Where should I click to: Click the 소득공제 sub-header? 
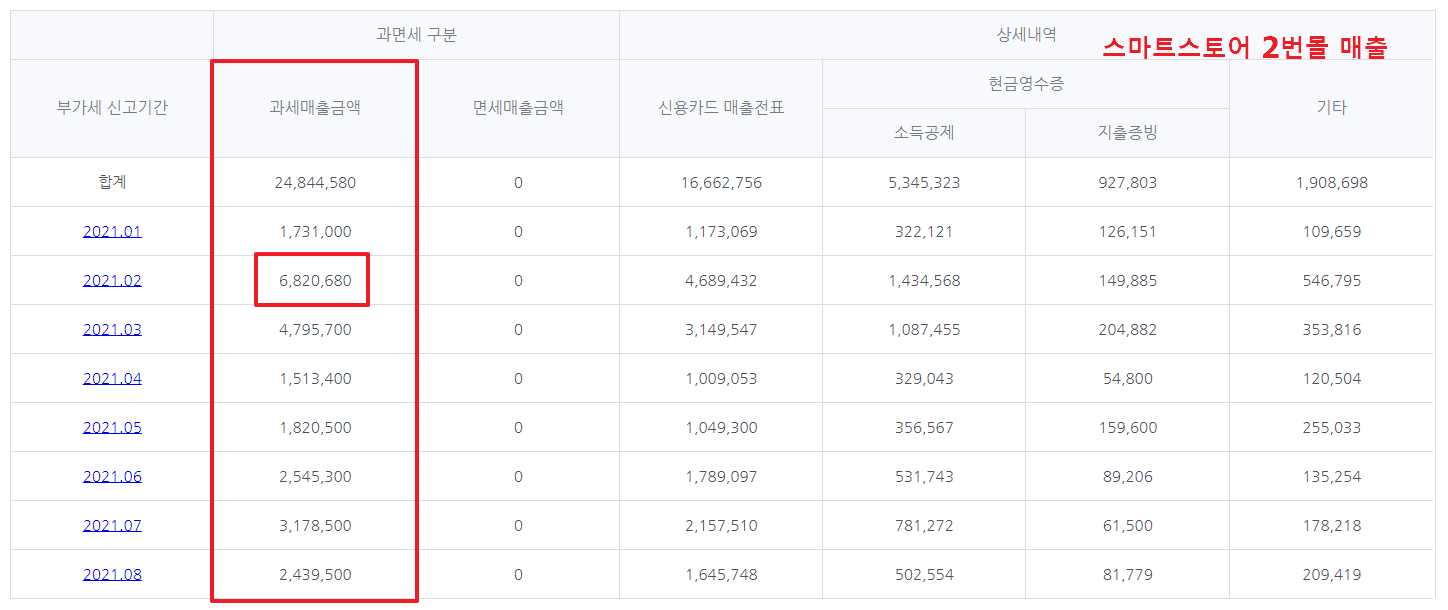click(x=924, y=133)
